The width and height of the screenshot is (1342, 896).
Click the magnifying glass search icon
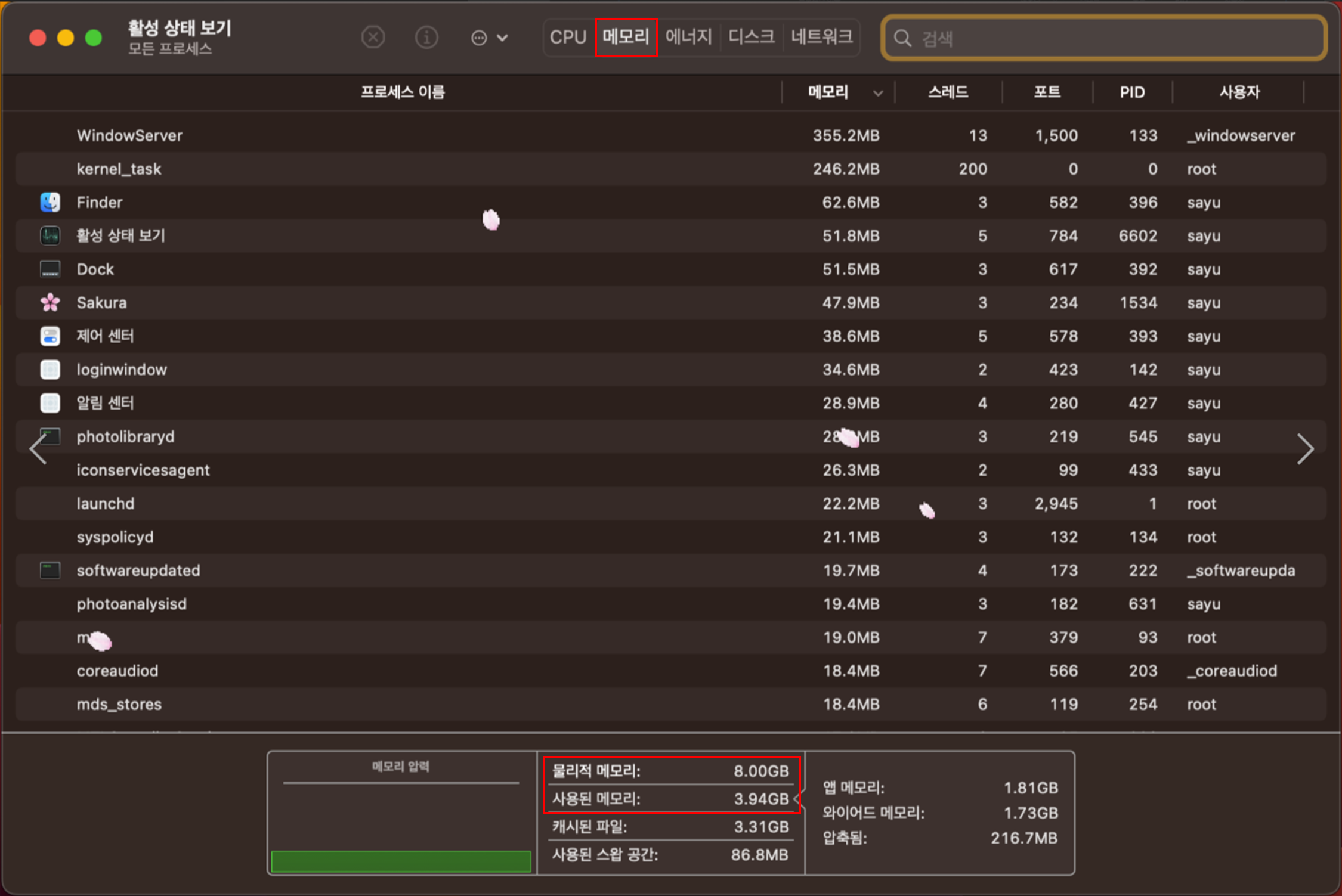pos(902,38)
